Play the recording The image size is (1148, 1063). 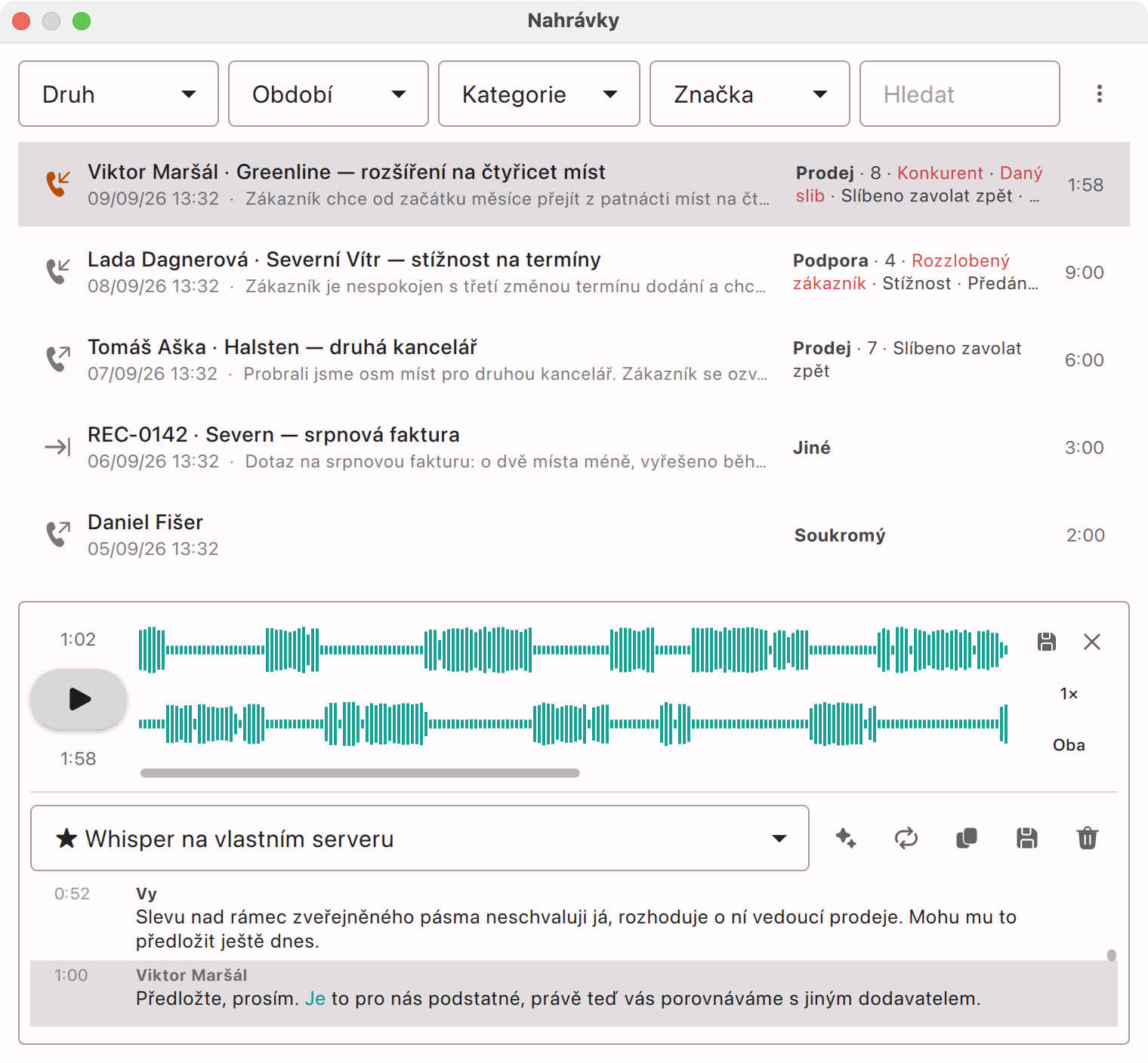(x=79, y=699)
